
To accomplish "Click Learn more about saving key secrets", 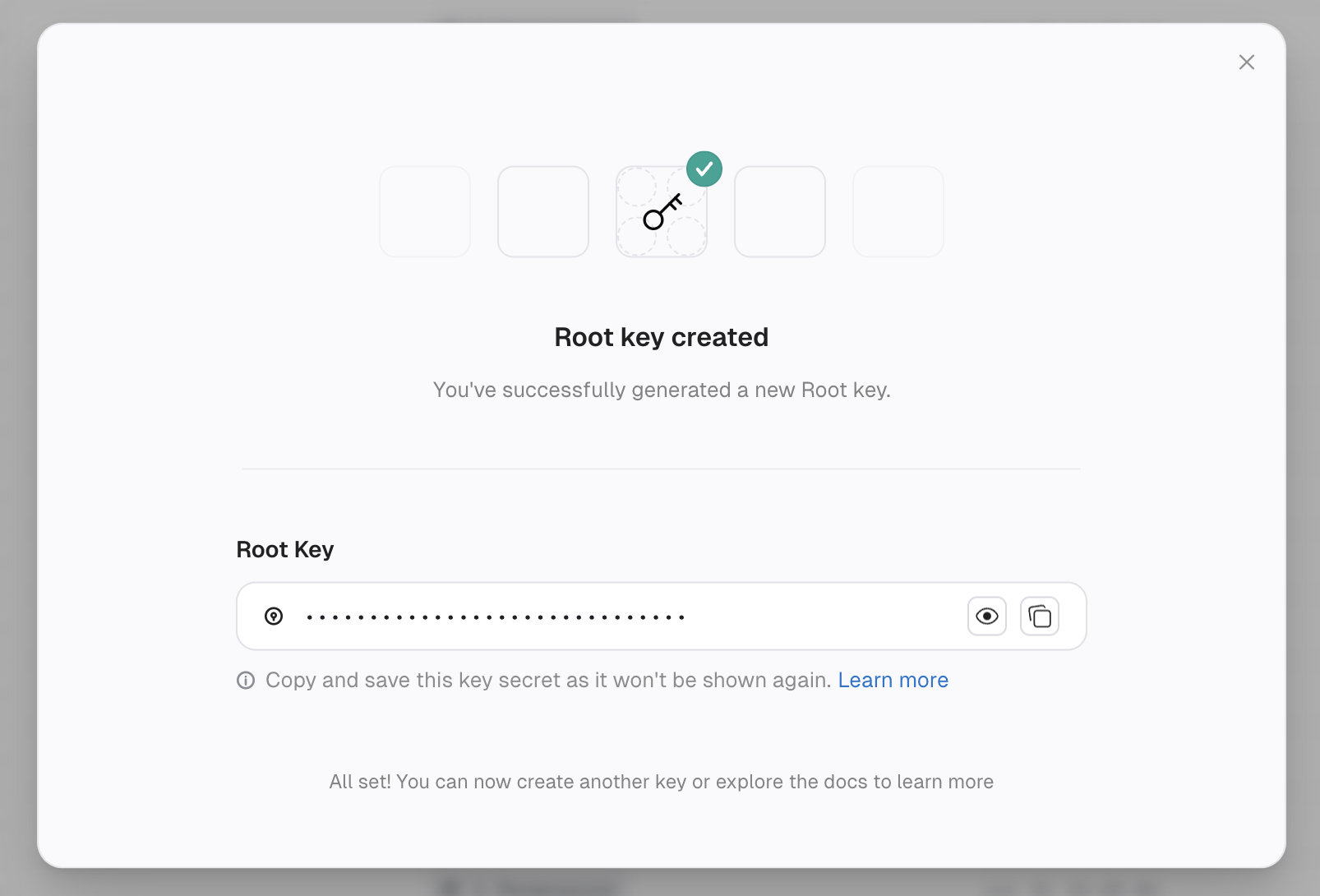I will point(893,680).
